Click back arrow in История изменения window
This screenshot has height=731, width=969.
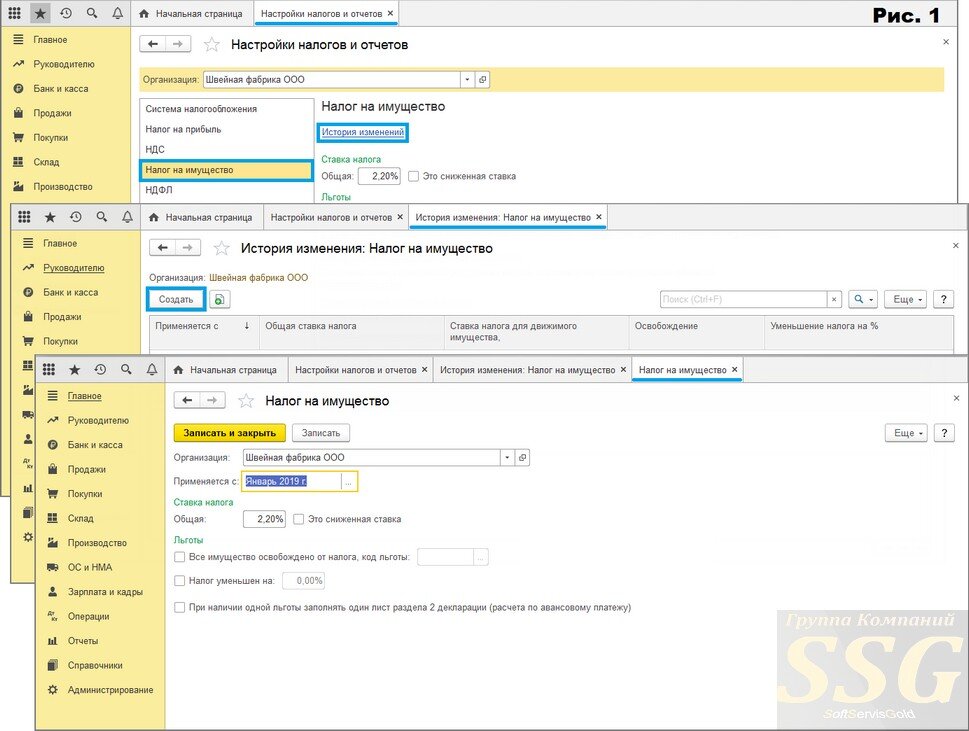163,248
